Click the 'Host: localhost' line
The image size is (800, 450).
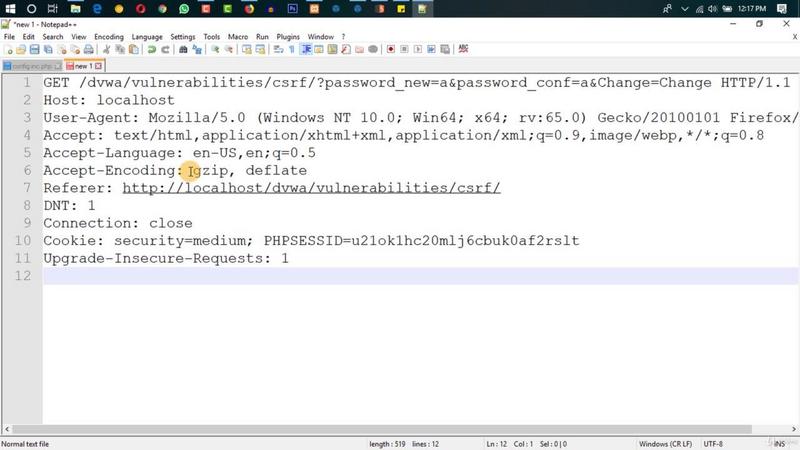109,100
